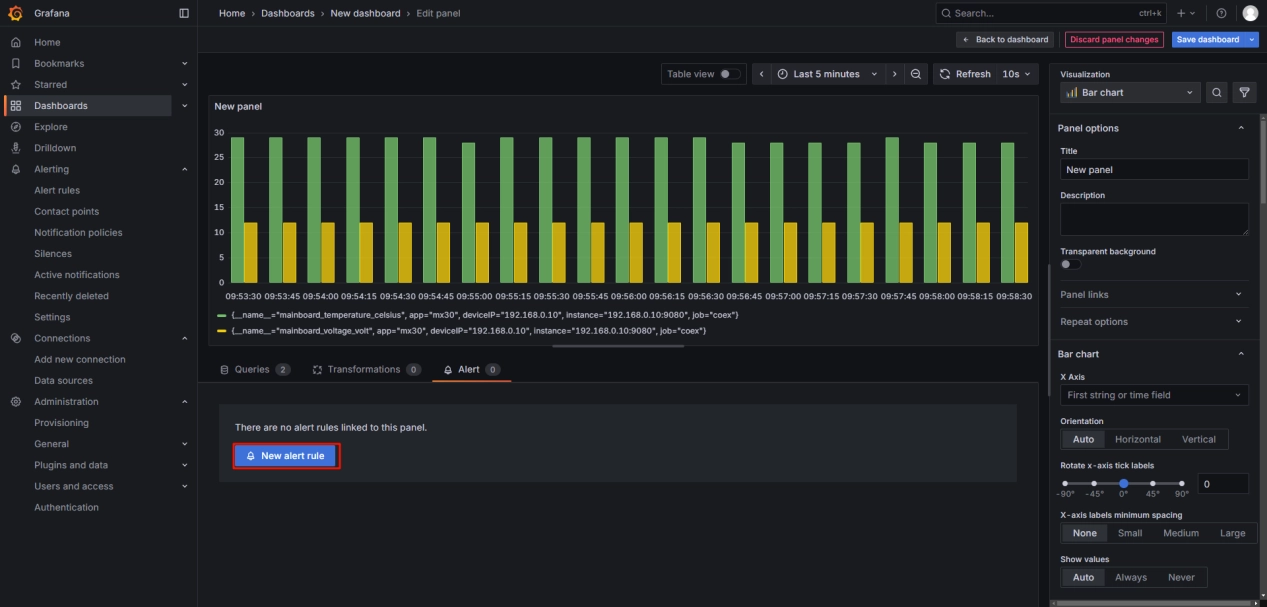Click the panel Title input field
The image size is (1267, 607).
[x=1154, y=170]
